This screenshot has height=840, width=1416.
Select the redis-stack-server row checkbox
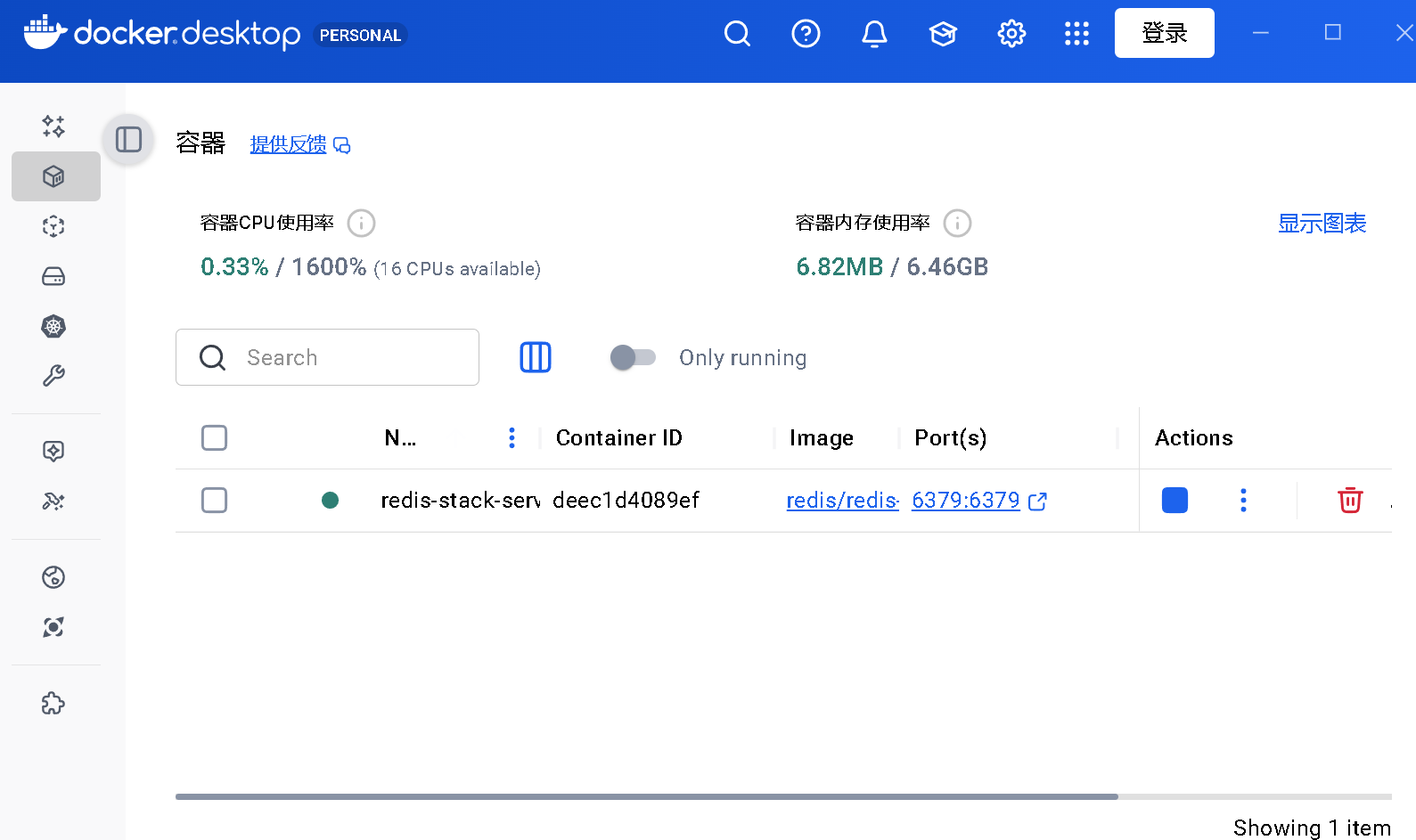coord(214,500)
